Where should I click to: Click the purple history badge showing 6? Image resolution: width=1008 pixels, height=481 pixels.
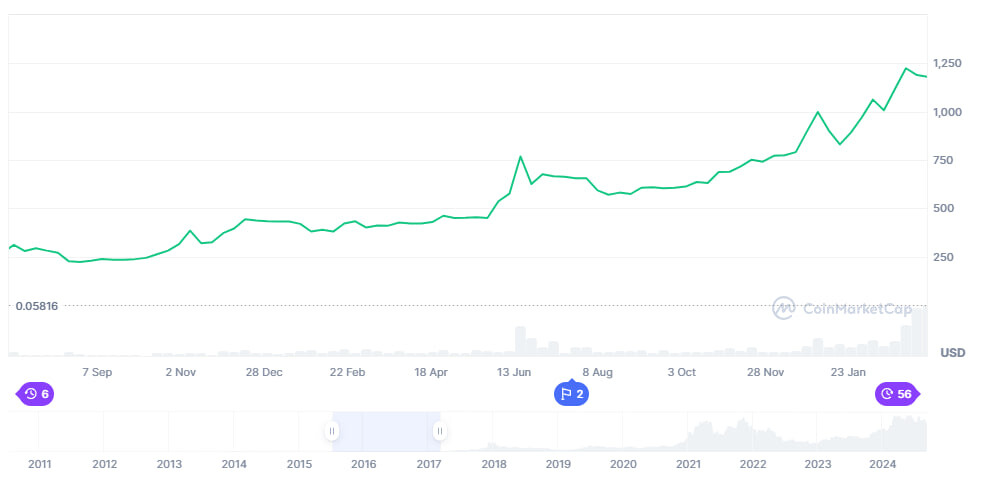pyautogui.click(x=36, y=394)
